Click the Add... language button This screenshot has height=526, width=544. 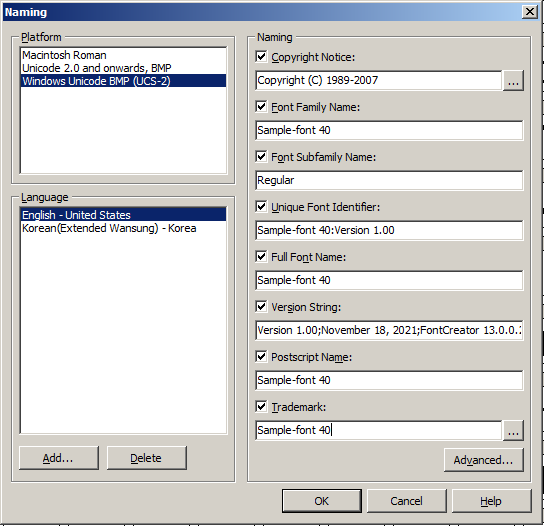59,458
